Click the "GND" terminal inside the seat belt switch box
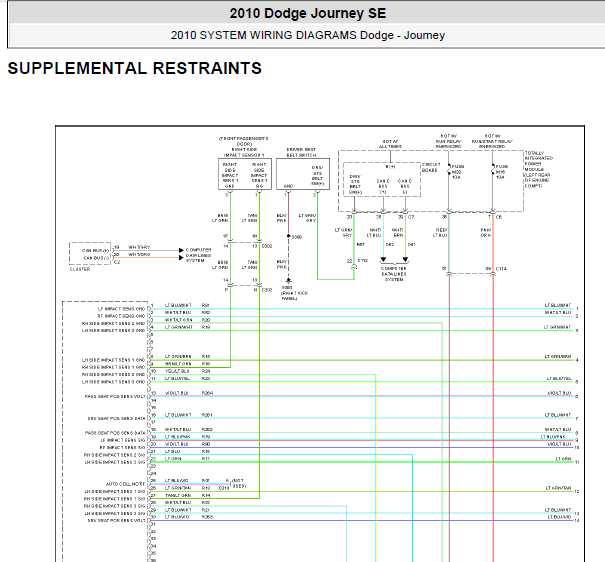 pyautogui.click(x=288, y=186)
